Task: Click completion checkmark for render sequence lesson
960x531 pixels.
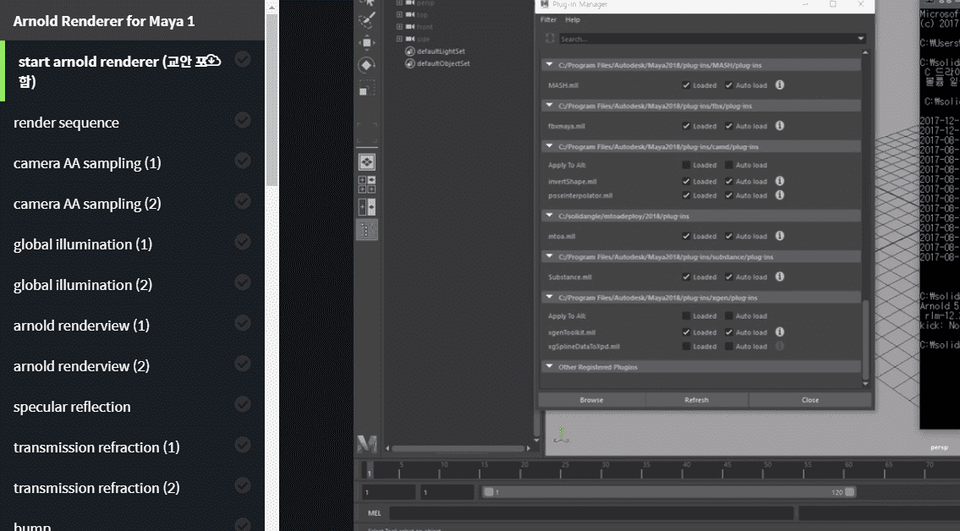Action: point(243,120)
